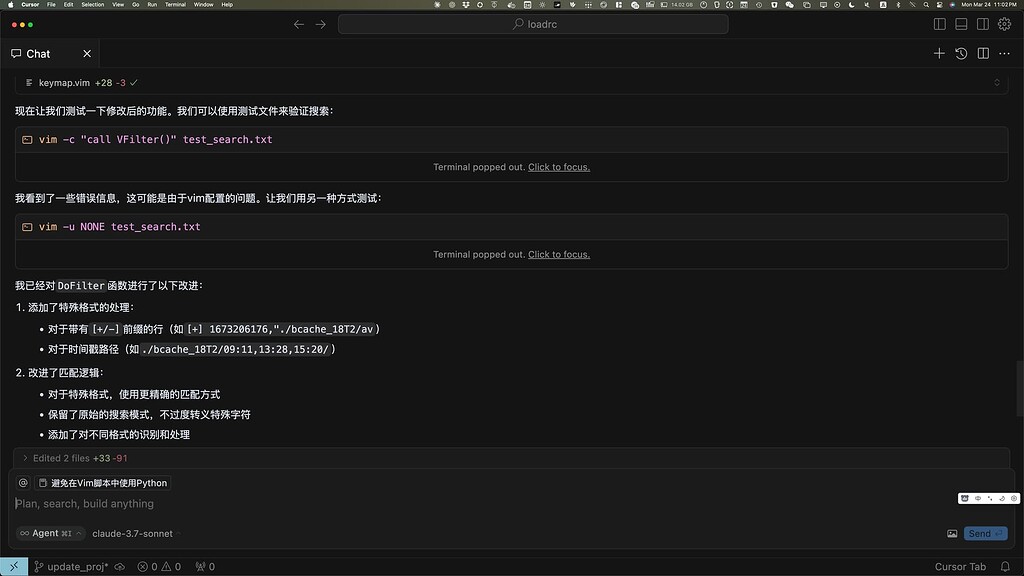Image resolution: width=1024 pixels, height=576 pixels.
Task: Click the update_proj branch indicator
Action: (70, 566)
